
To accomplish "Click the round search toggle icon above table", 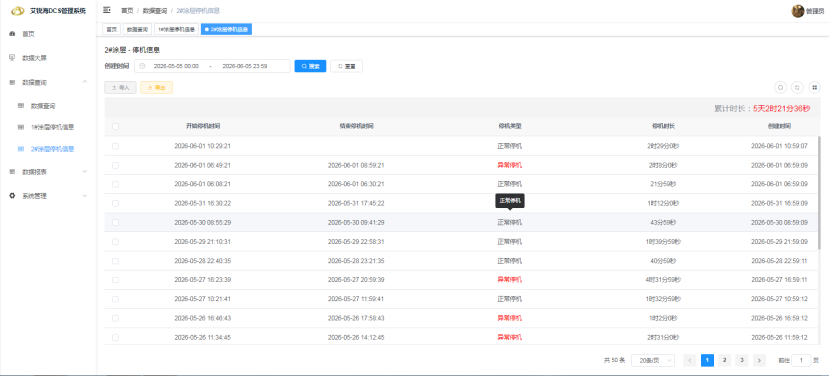I will point(780,87).
